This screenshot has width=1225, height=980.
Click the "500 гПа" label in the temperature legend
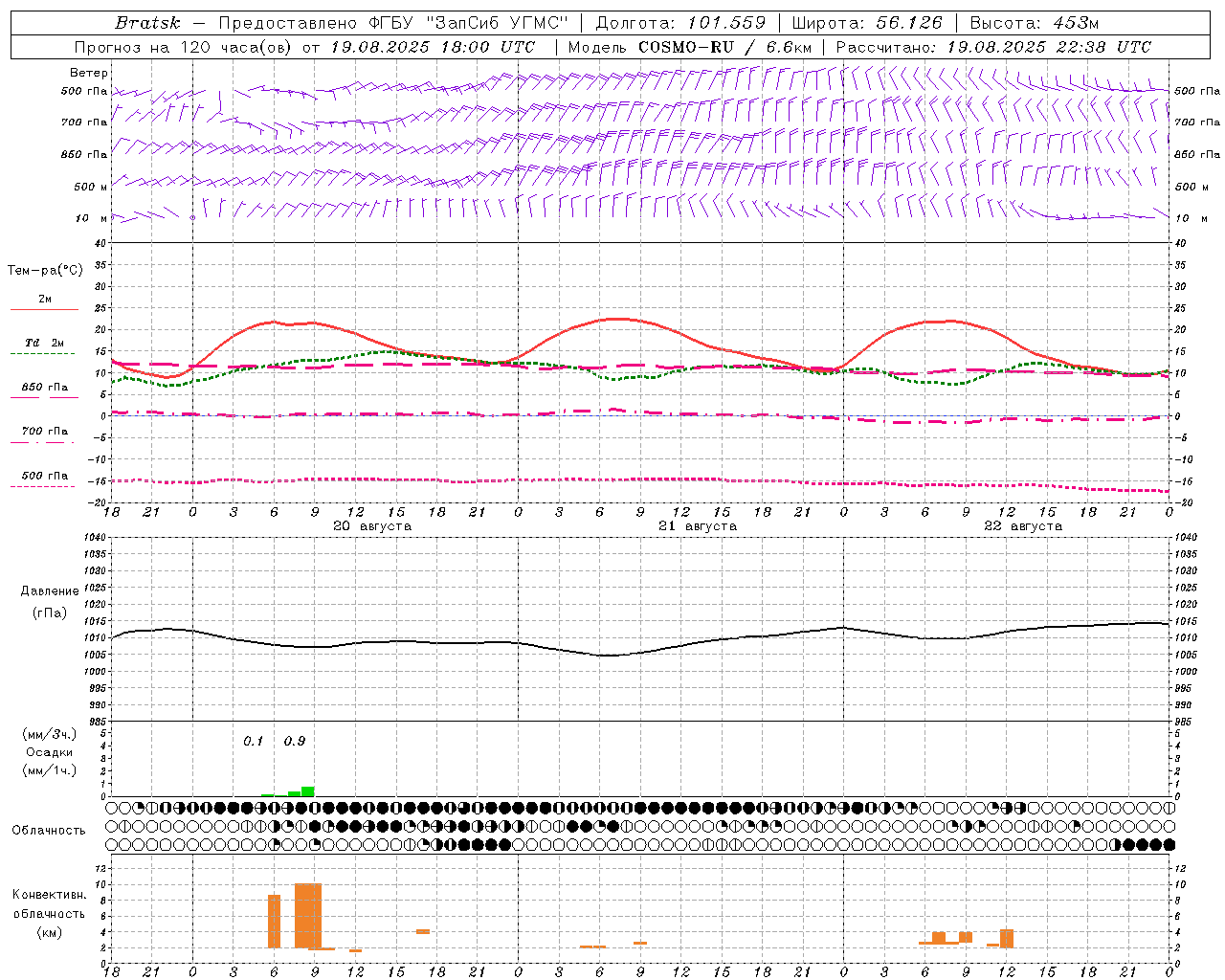pos(45,476)
